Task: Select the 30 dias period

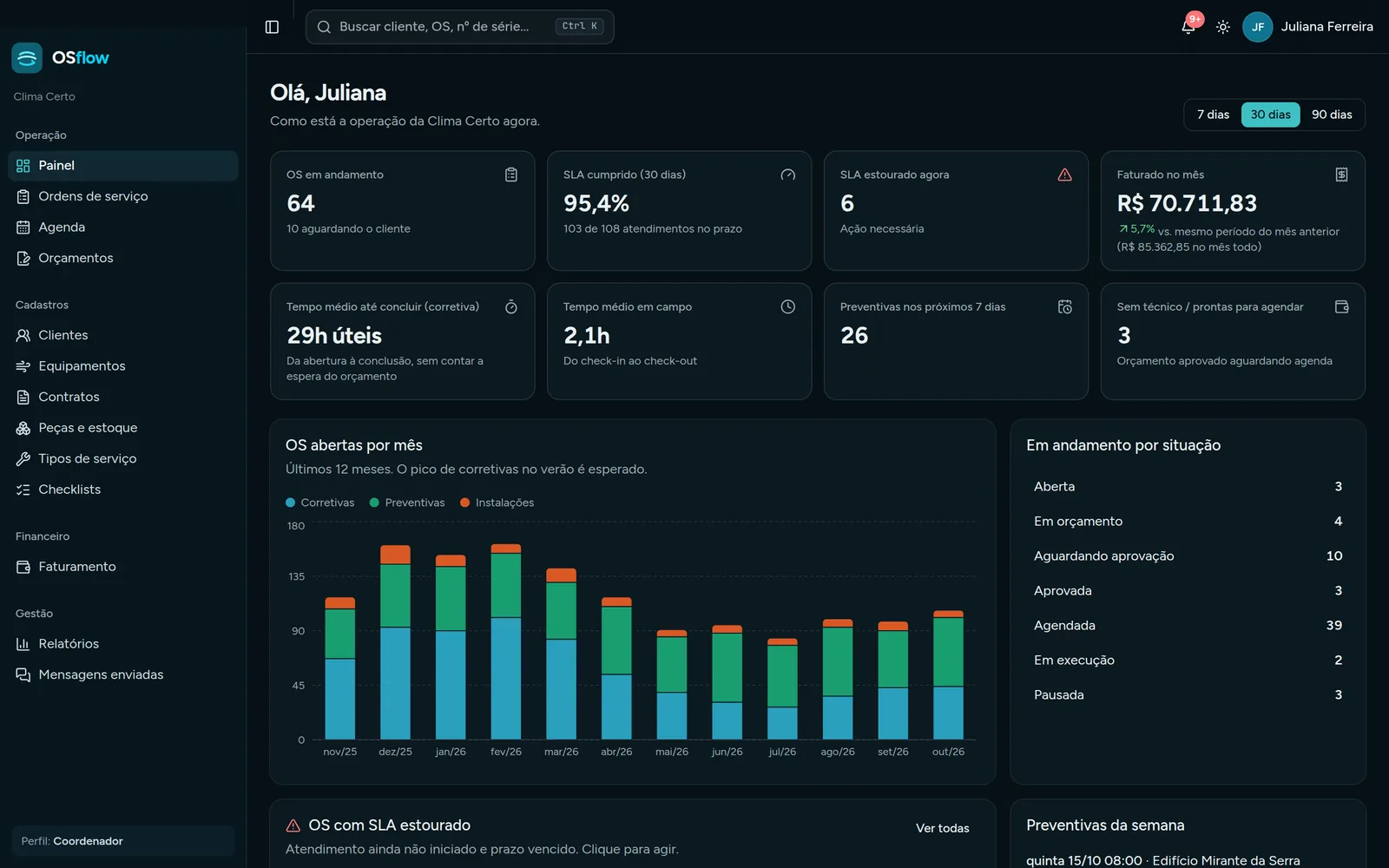Action: point(1270,115)
